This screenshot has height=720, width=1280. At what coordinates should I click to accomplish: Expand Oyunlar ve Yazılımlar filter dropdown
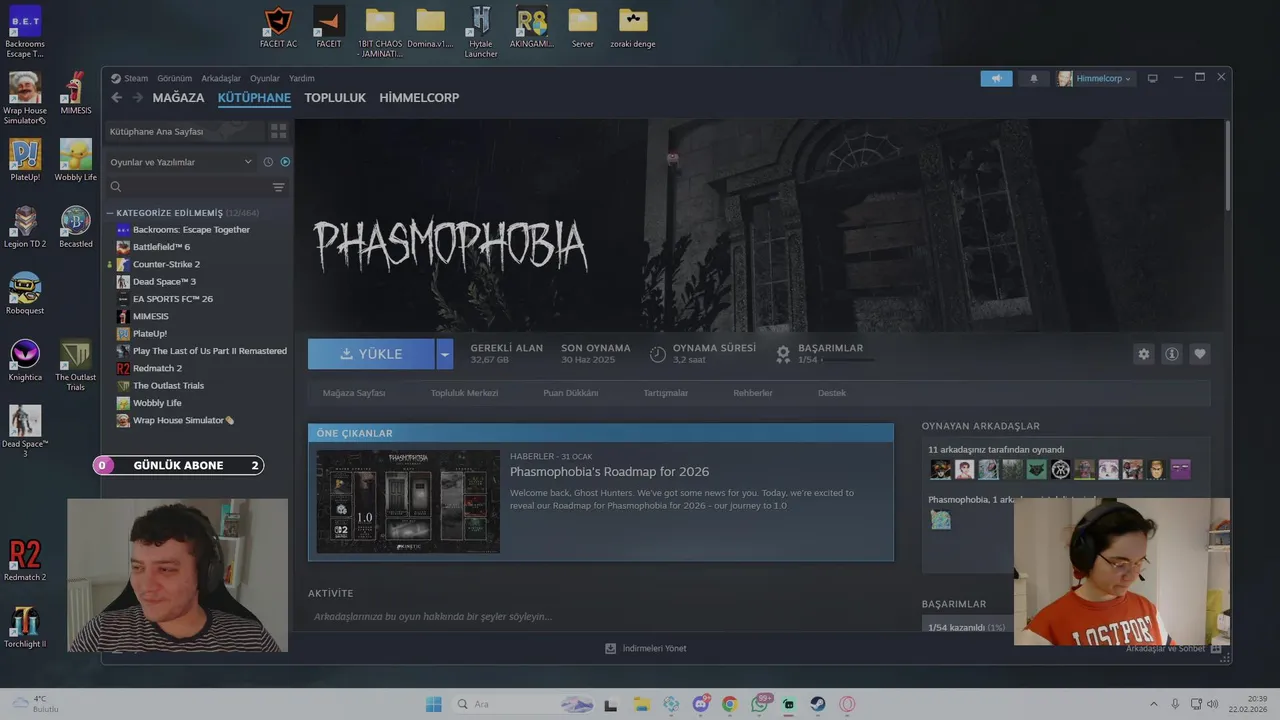pos(180,162)
